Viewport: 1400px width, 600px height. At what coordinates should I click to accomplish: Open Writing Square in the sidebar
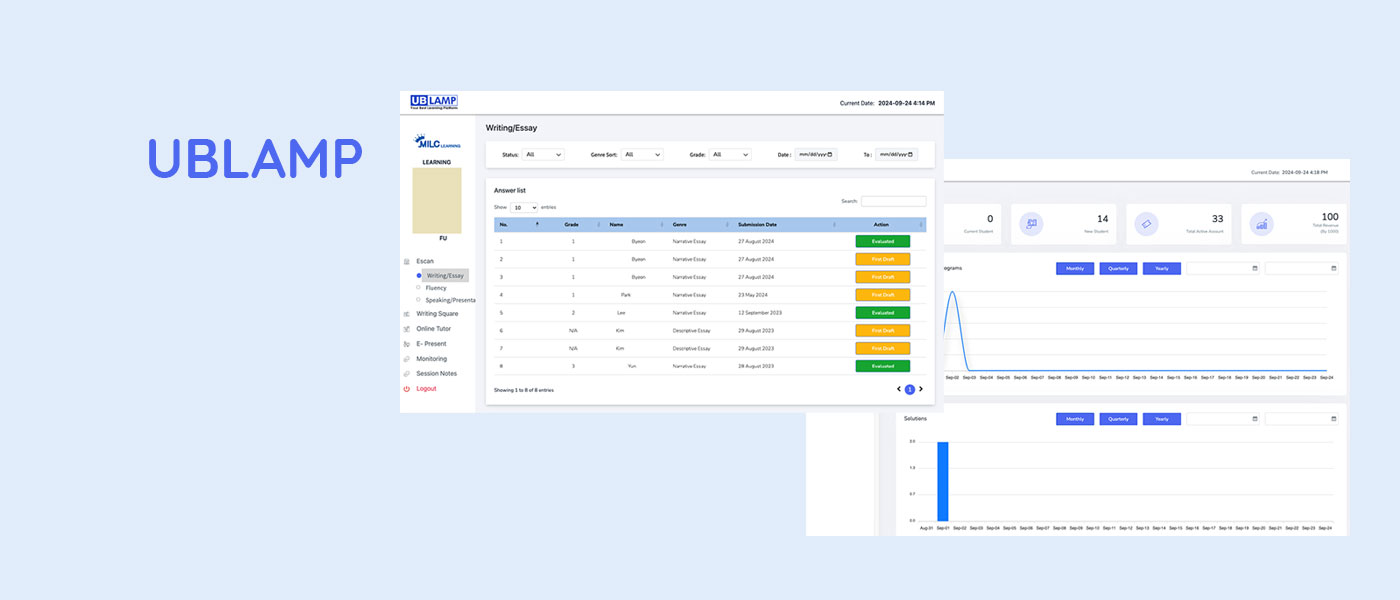click(x=437, y=314)
